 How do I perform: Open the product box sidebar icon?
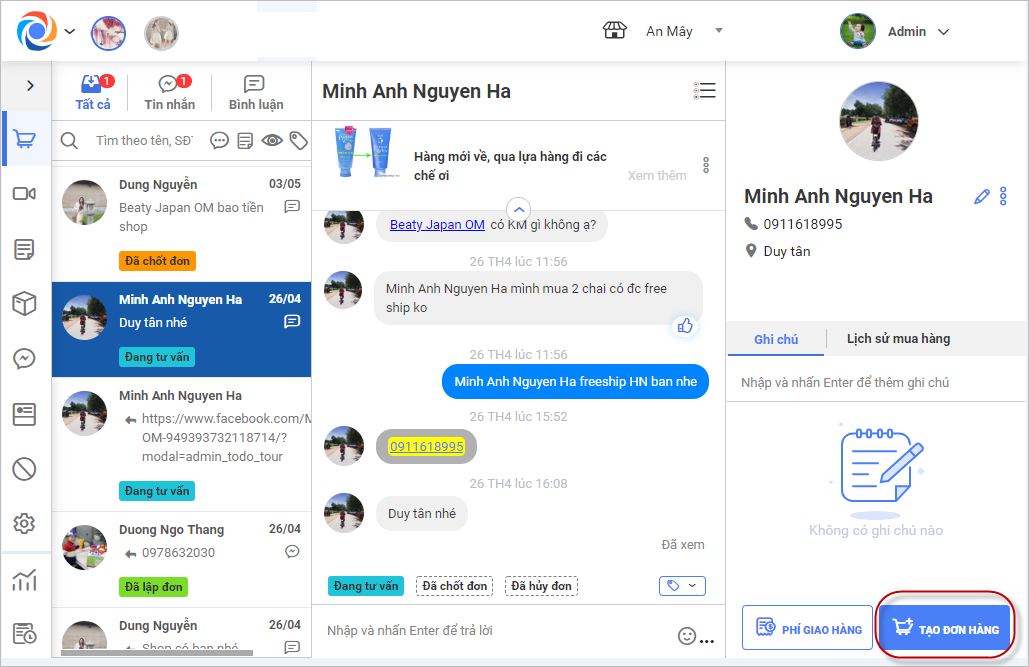[25, 303]
